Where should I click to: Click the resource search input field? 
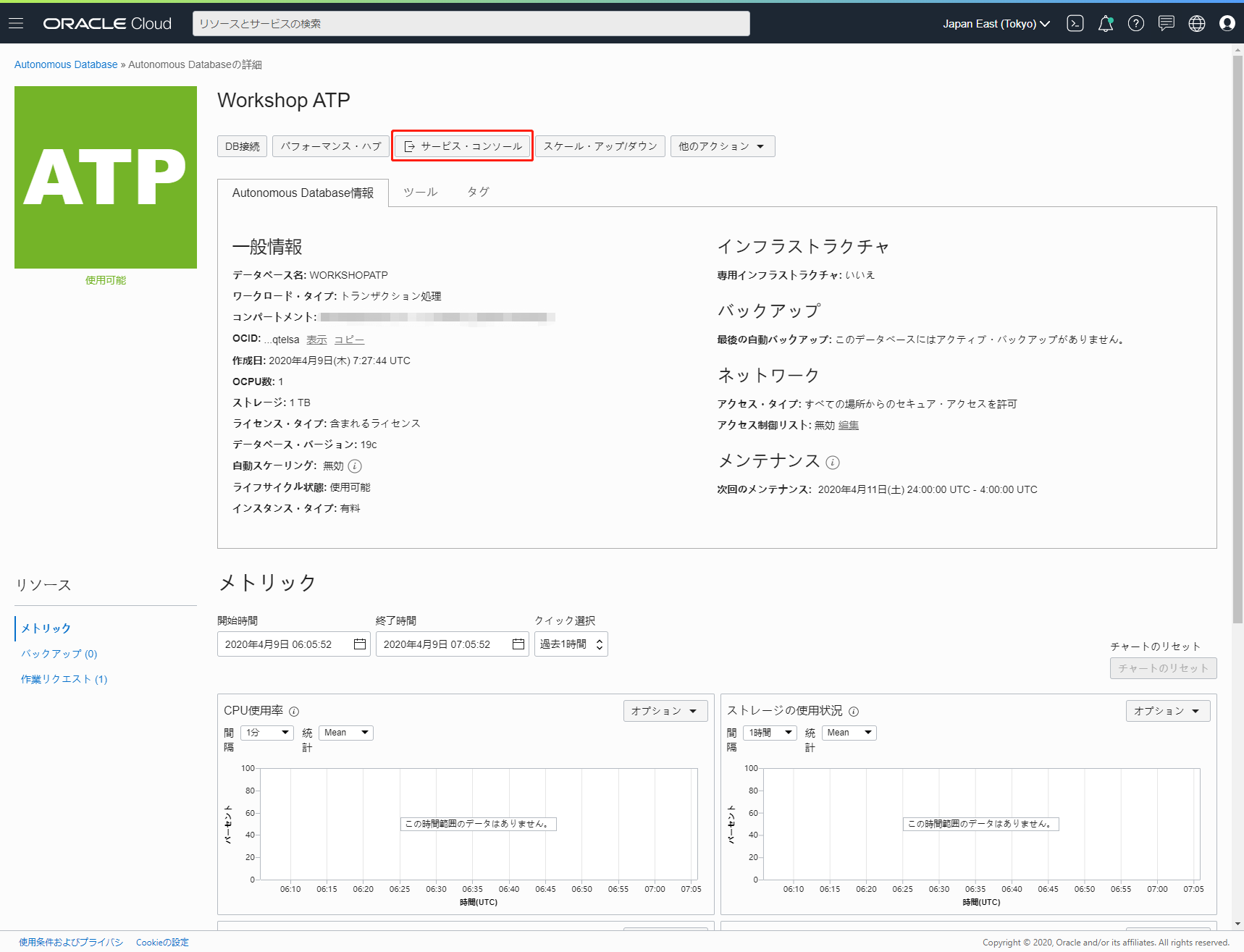[471, 23]
